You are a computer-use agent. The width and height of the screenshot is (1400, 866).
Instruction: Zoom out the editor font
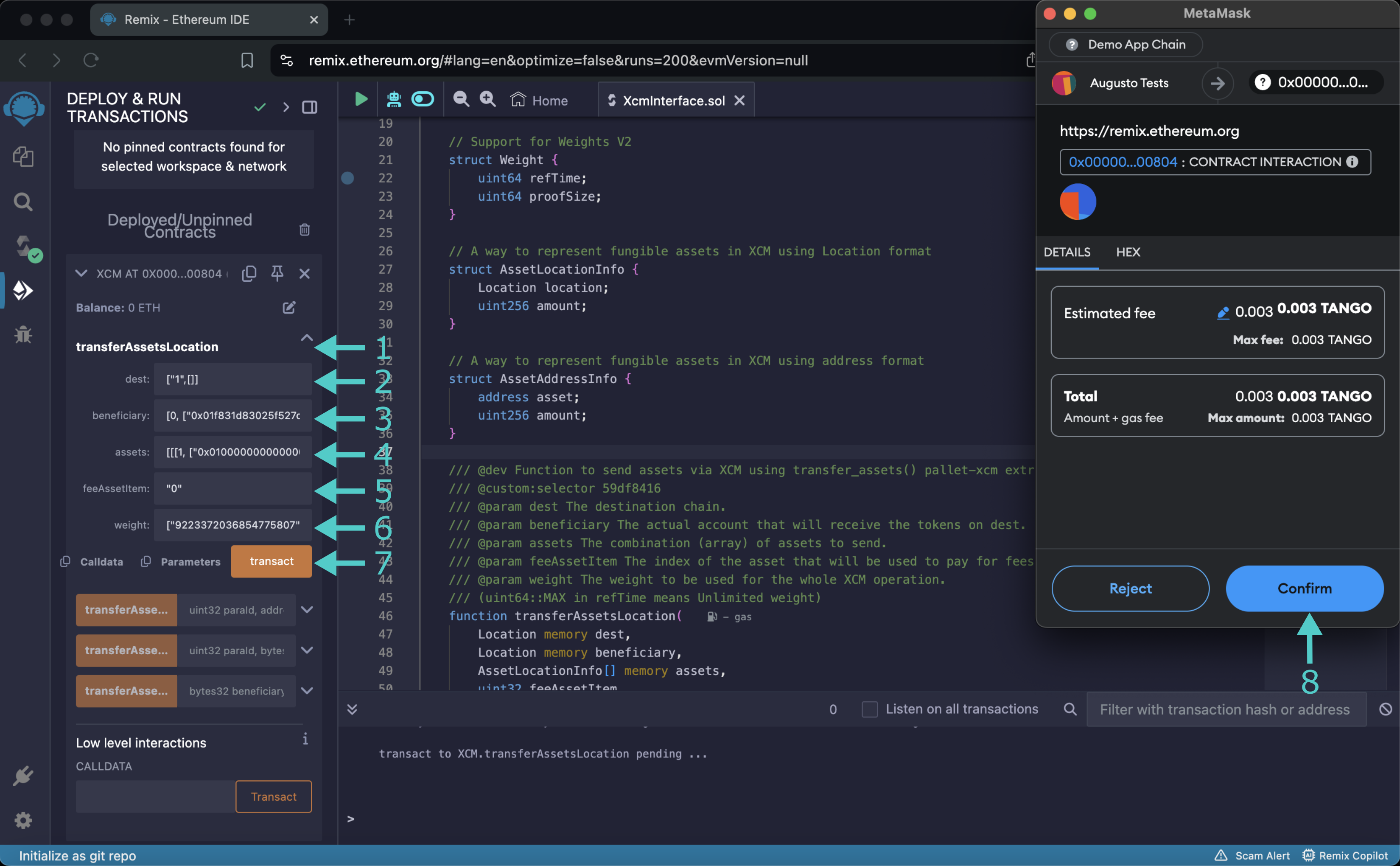(461, 99)
